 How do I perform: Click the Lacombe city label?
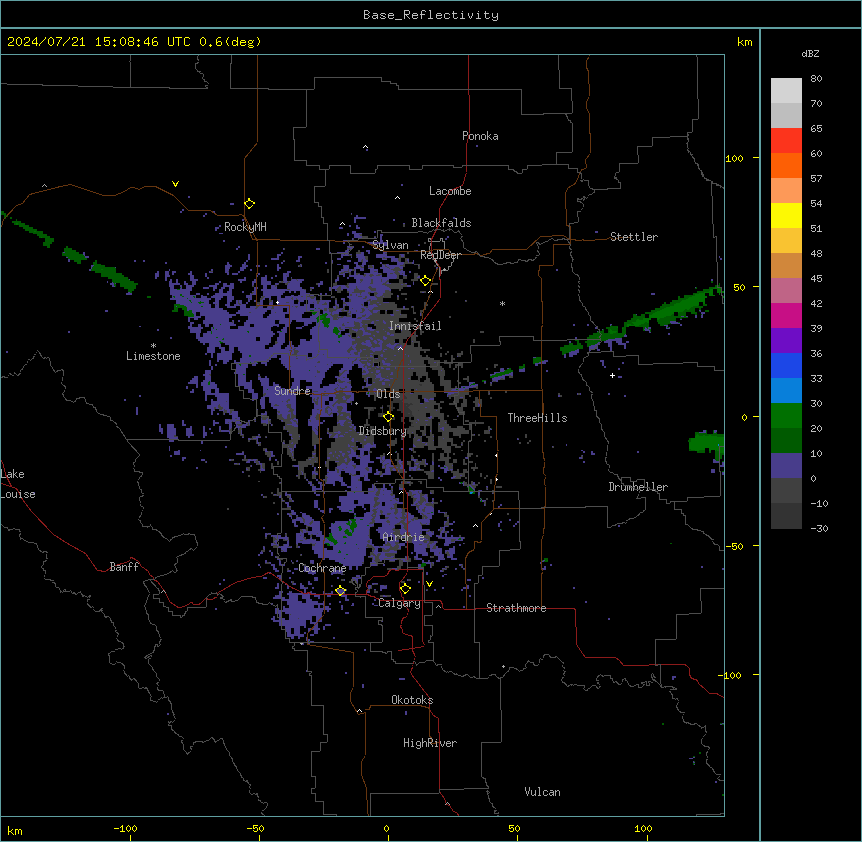coord(450,191)
